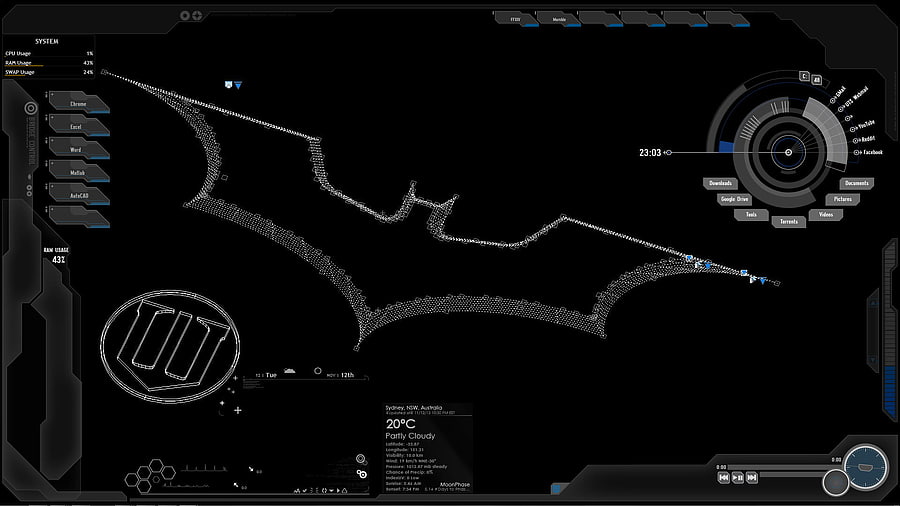
Task: Open the Tools folder button
Action: tap(751, 215)
